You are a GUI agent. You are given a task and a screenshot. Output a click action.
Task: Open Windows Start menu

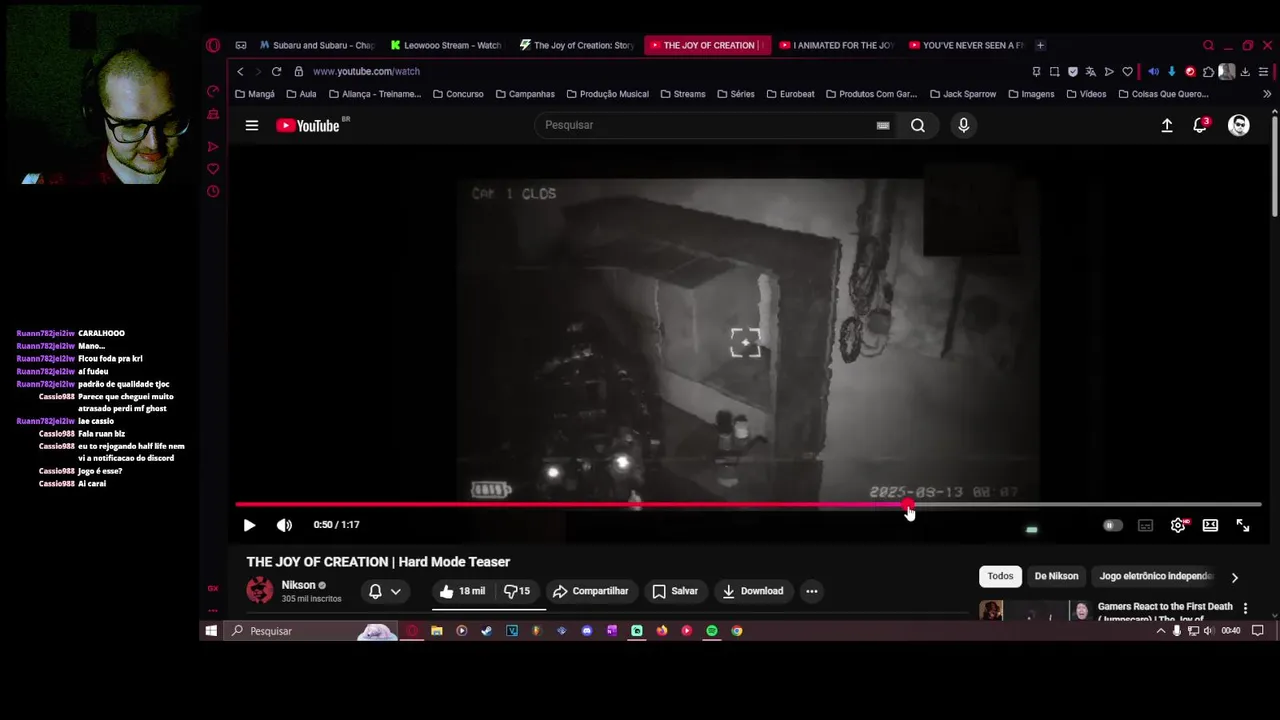[x=211, y=631]
